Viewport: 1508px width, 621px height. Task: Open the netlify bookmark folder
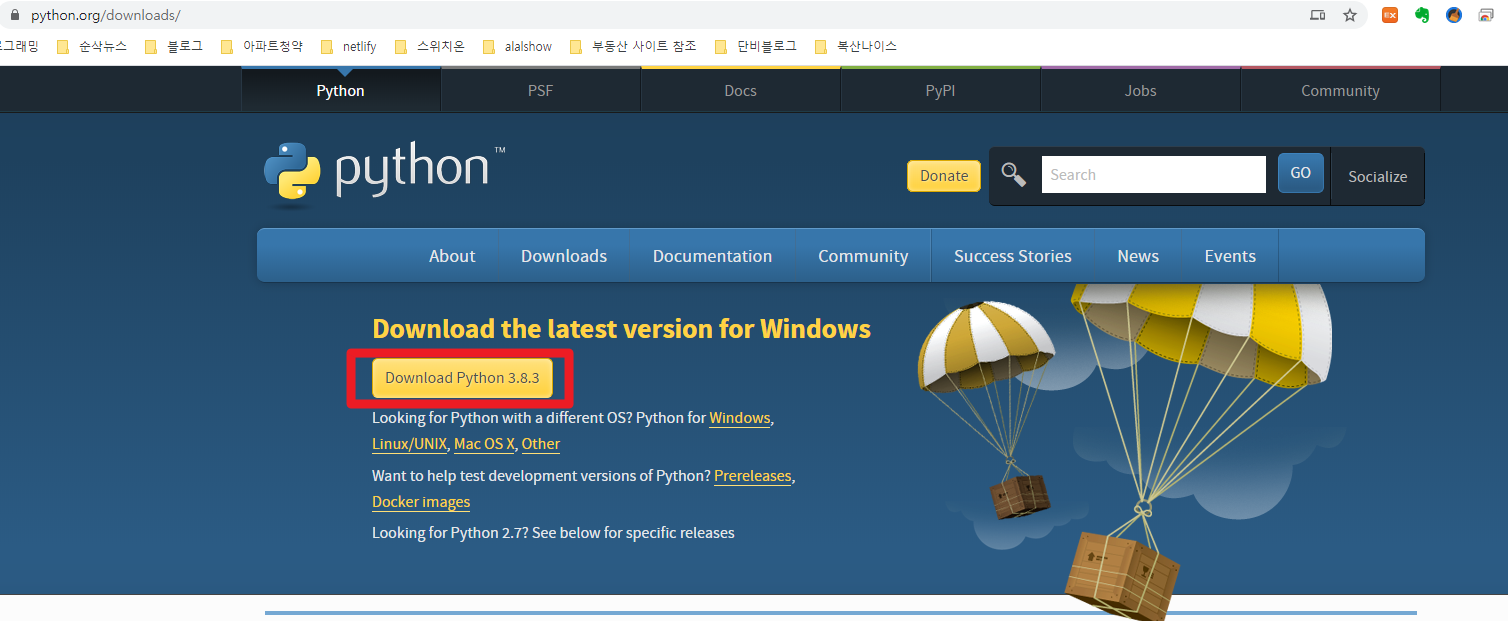(x=351, y=46)
